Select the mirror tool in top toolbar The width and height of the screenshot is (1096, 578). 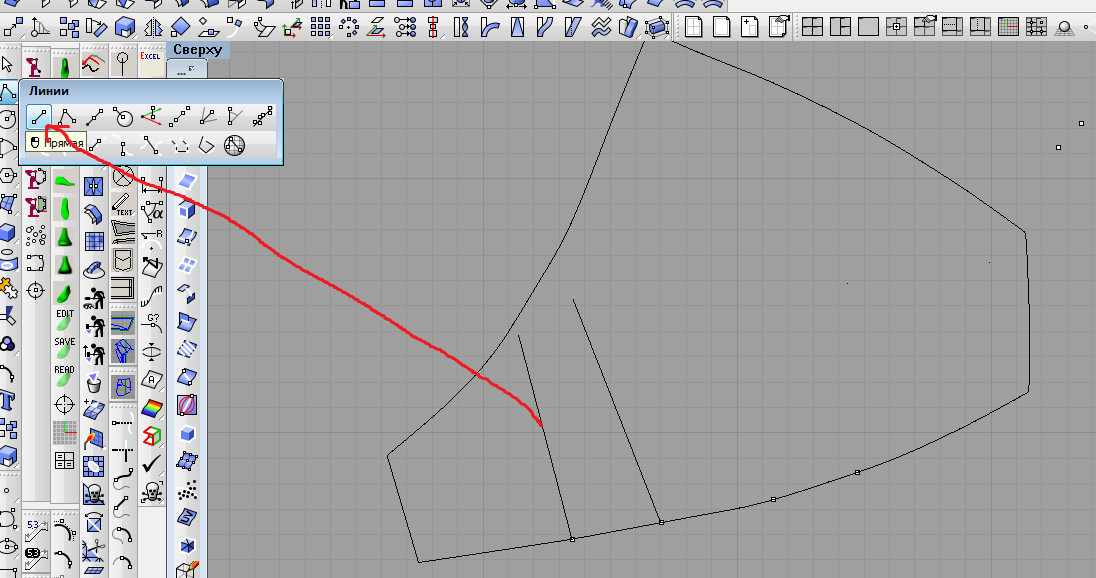(153, 27)
